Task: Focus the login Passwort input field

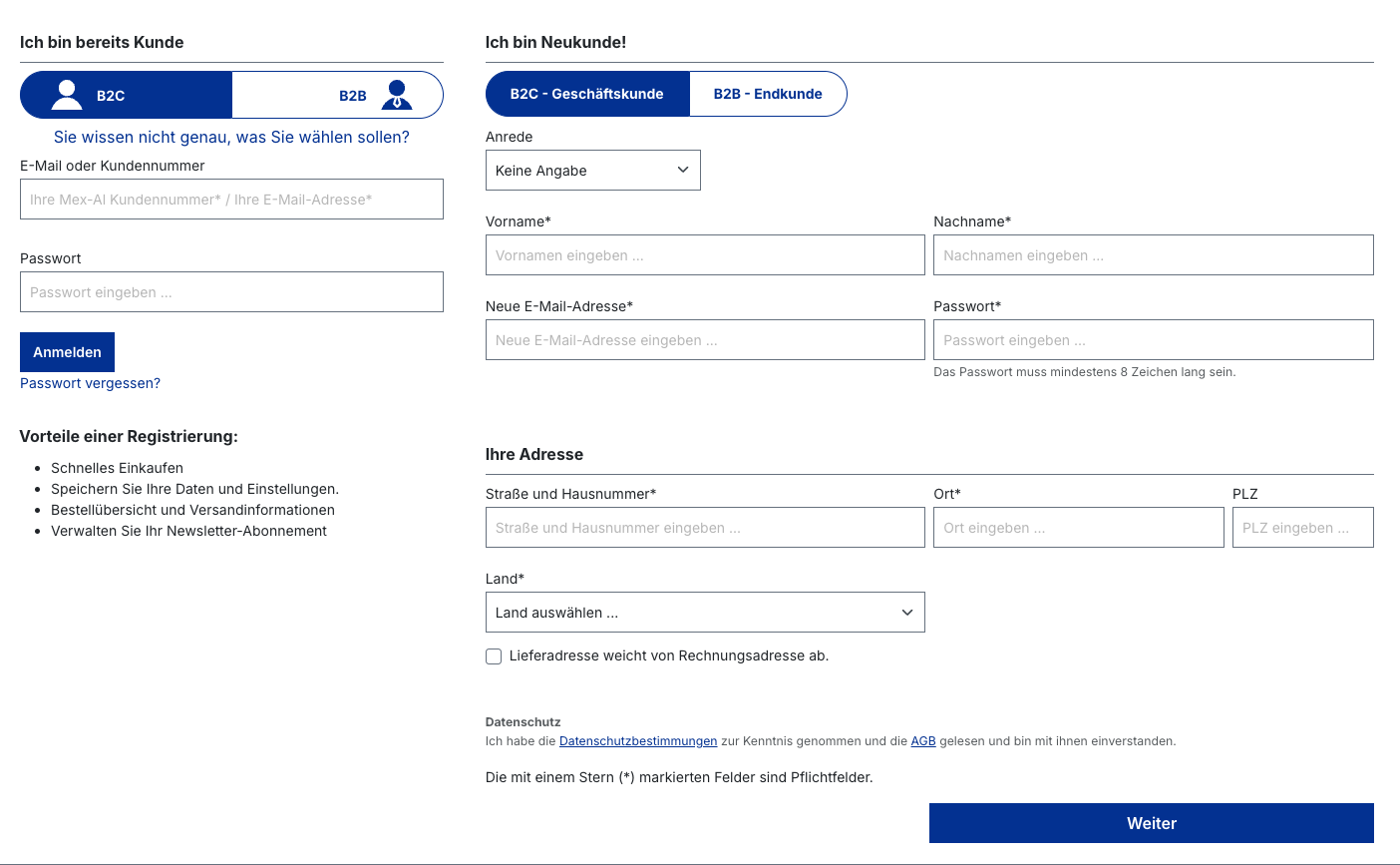Action: (x=231, y=292)
